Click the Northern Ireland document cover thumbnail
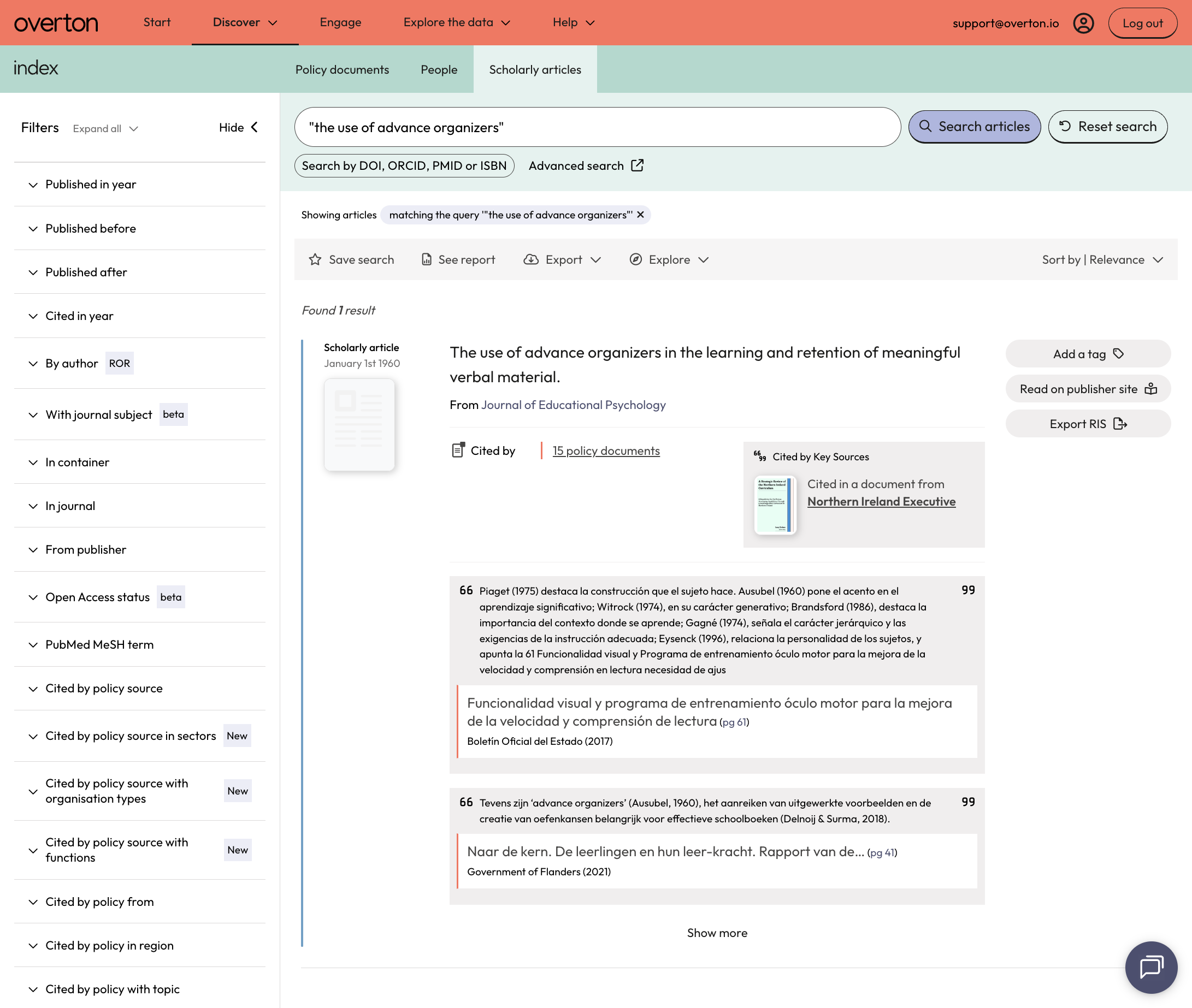The width and height of the screenshot is (1192, 1008). pos(775,505)
